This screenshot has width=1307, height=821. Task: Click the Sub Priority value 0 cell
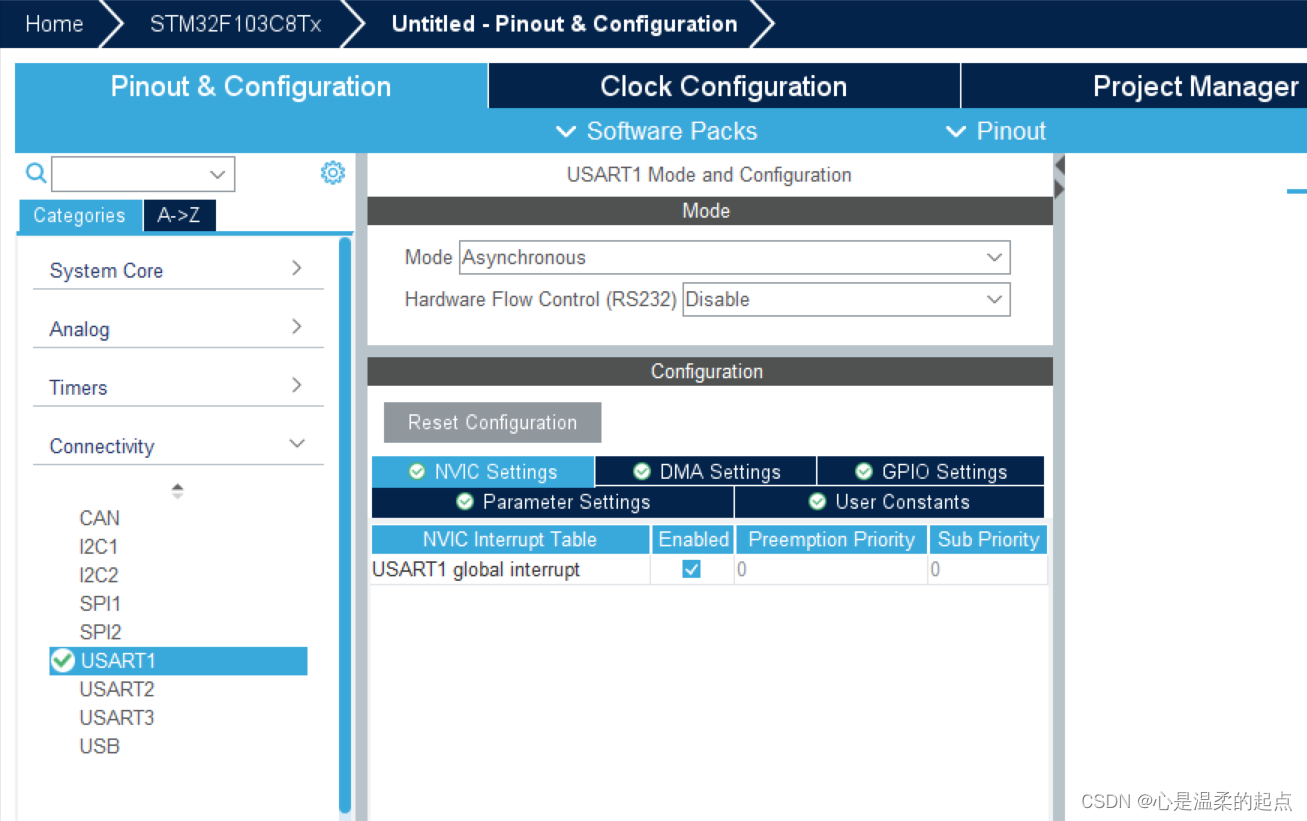988,569
